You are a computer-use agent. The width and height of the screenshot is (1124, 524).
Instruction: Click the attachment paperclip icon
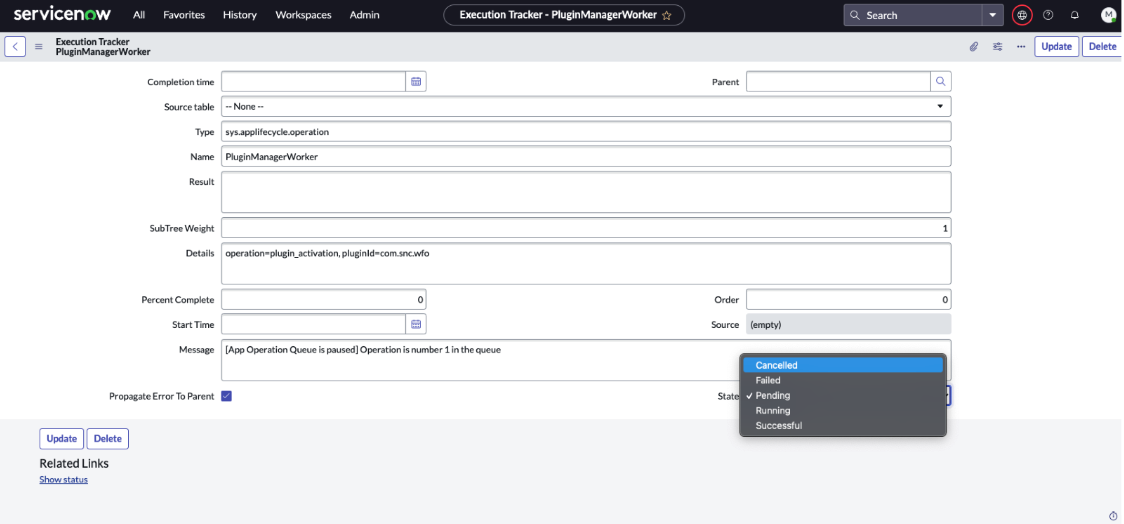point(973,47)
